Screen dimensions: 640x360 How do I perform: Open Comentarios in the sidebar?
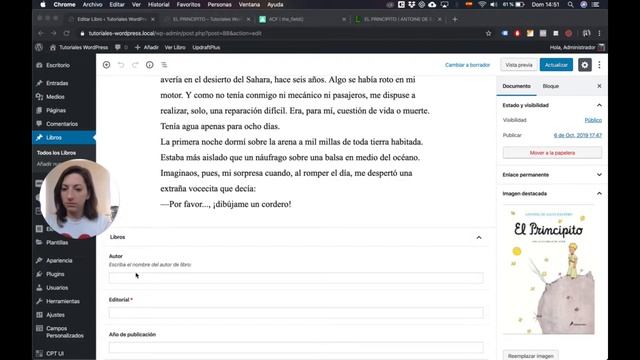coord(62,124)
